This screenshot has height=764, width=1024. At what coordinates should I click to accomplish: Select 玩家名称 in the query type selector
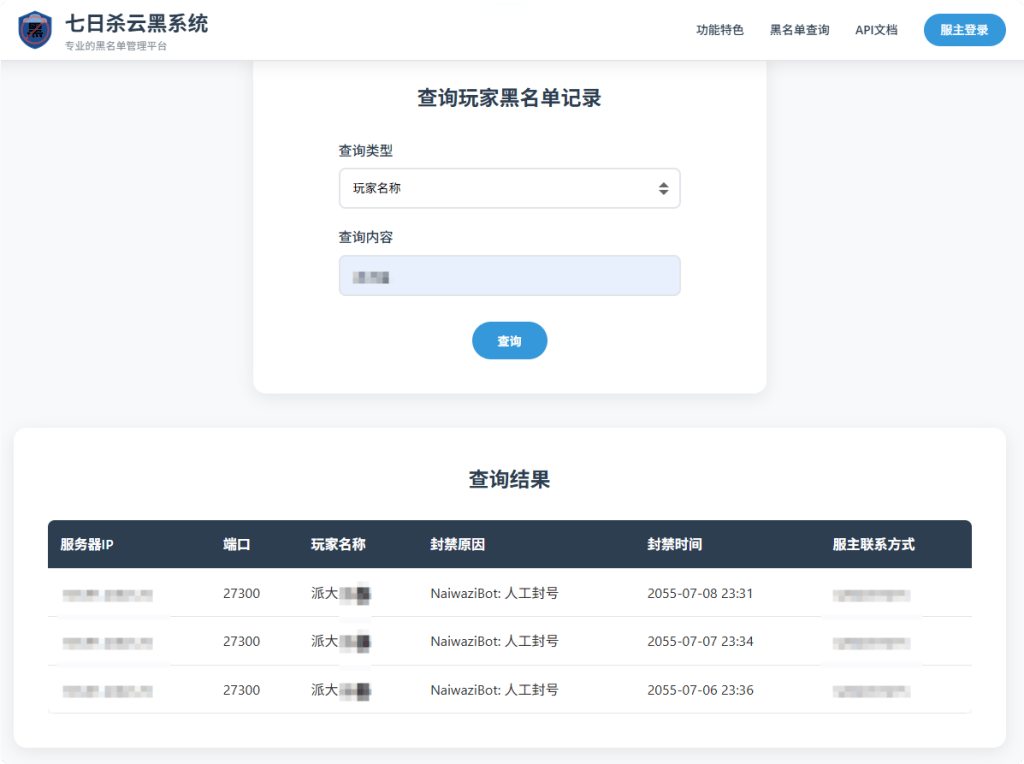tap(510, 188)
